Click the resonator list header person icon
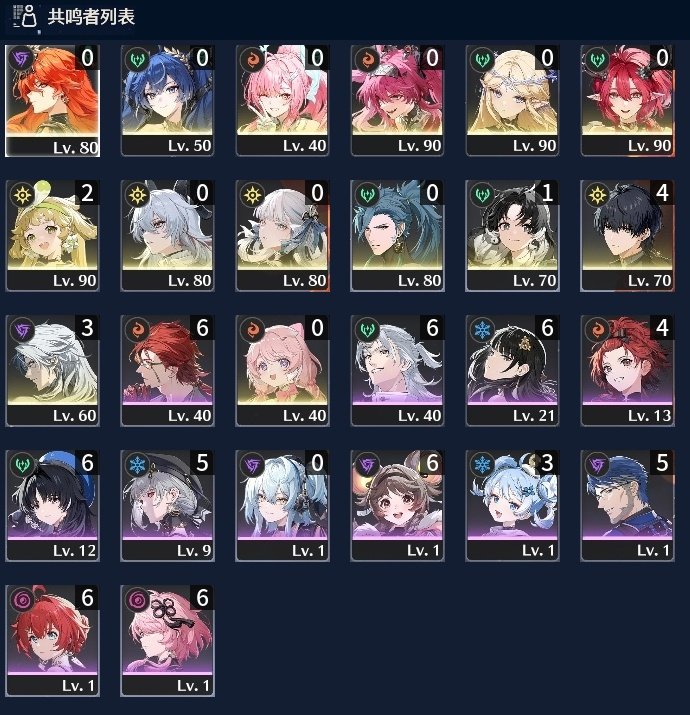The image size is (690, 715). tap(26, 17)
